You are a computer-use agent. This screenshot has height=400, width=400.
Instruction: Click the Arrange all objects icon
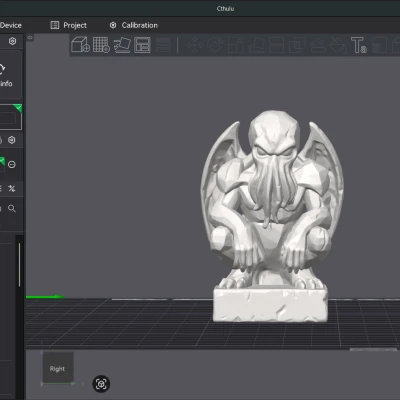pyautogui.click(x=142, y=45)
